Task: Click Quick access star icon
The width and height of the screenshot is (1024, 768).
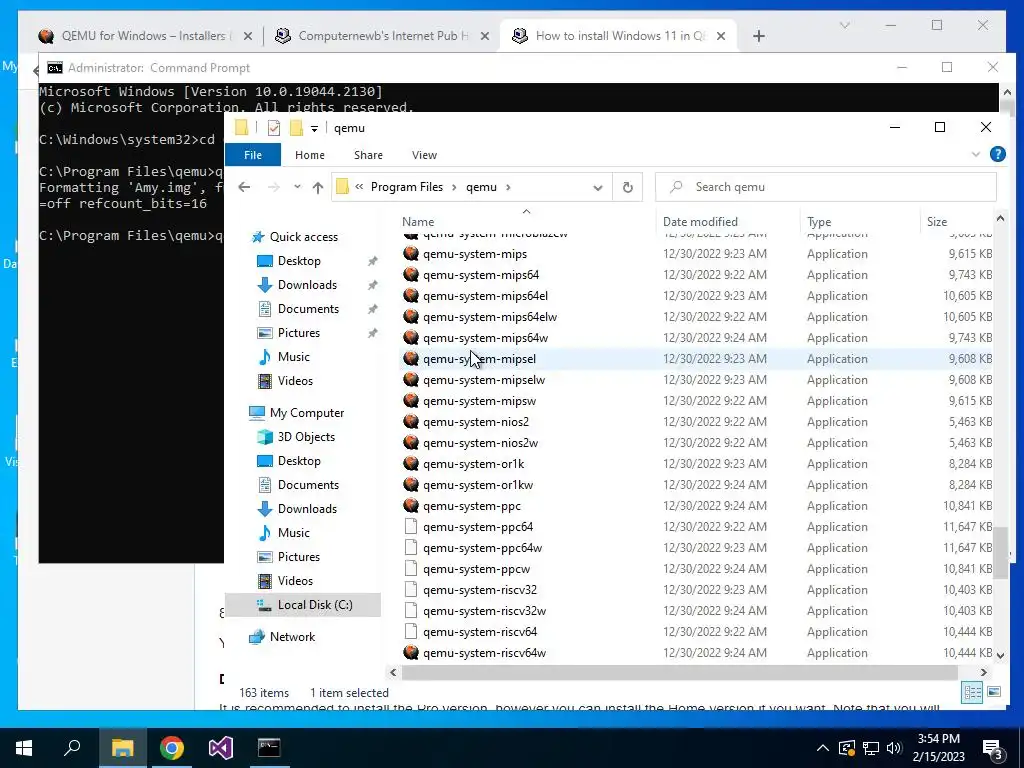Action: tap(258, 237)
